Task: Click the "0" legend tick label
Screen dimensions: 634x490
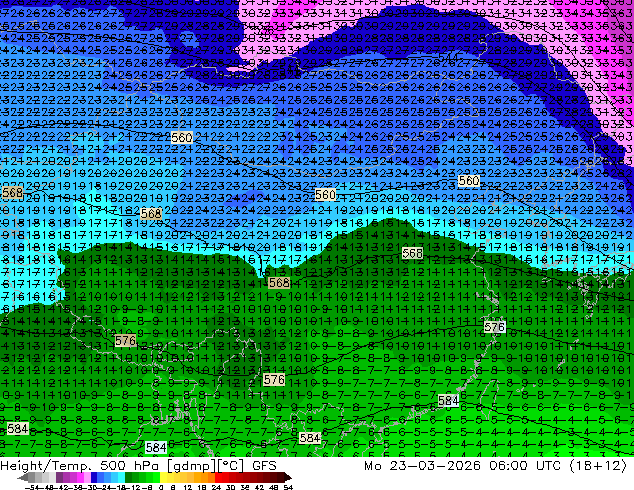Action: 161,488
